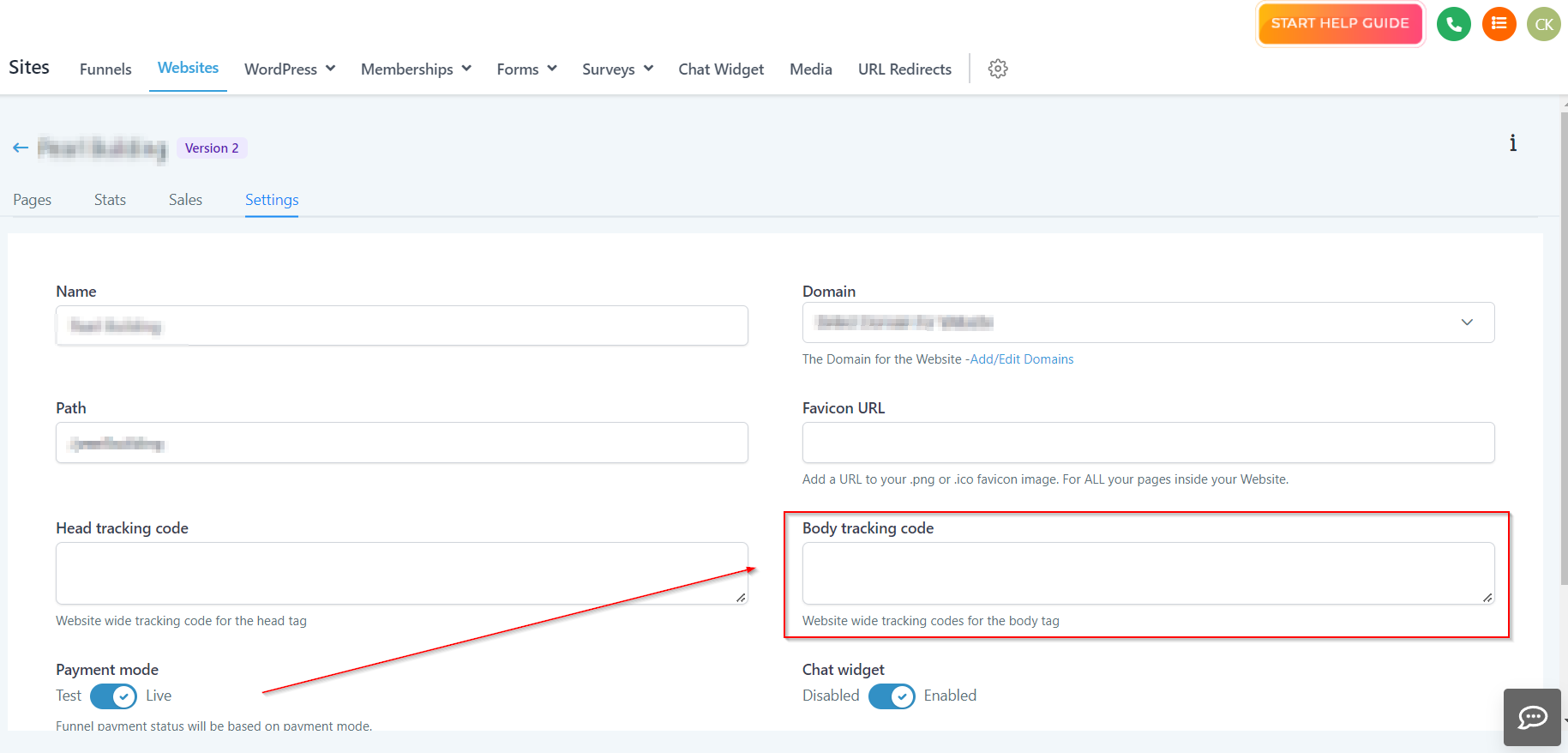
Task: Open the orange list icon menu
Action: (x=1499, y=24)
